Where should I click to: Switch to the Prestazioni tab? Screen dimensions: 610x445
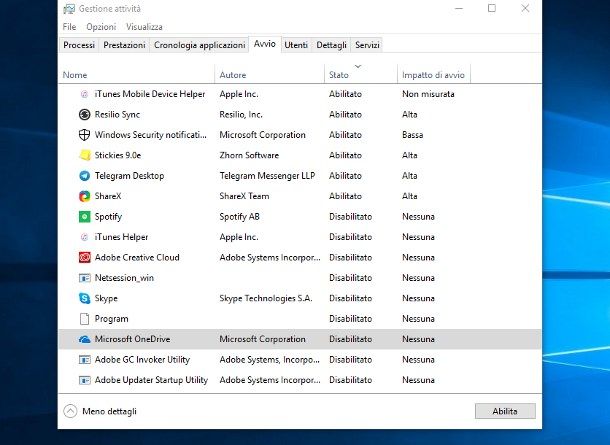[124, 45]
